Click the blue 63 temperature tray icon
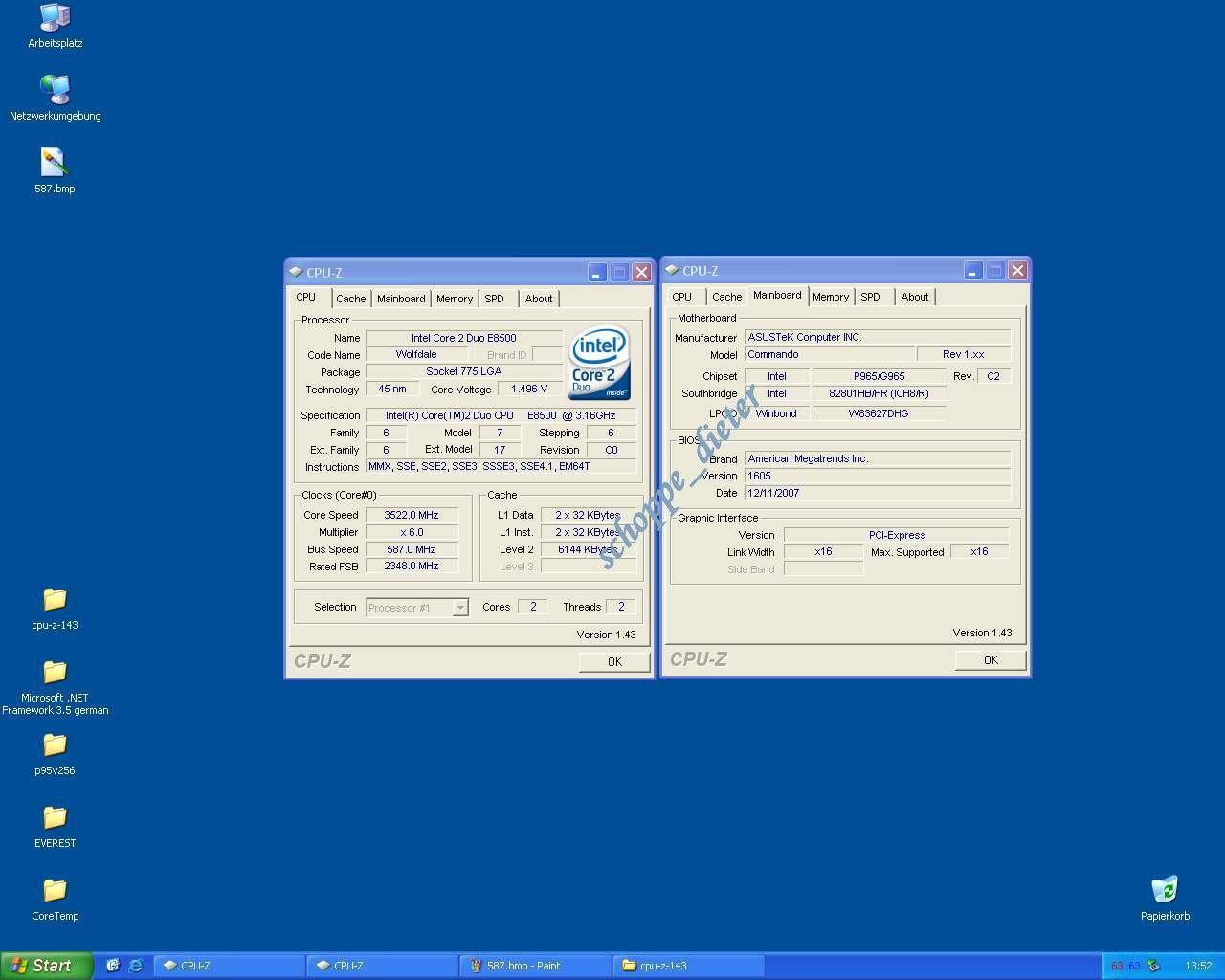 [1135, 966]
